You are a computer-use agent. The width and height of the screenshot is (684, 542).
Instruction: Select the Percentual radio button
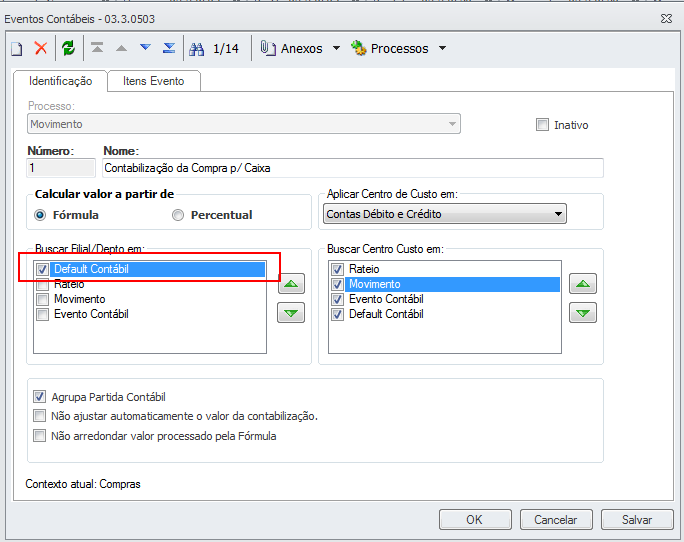(x=178, y=215)
